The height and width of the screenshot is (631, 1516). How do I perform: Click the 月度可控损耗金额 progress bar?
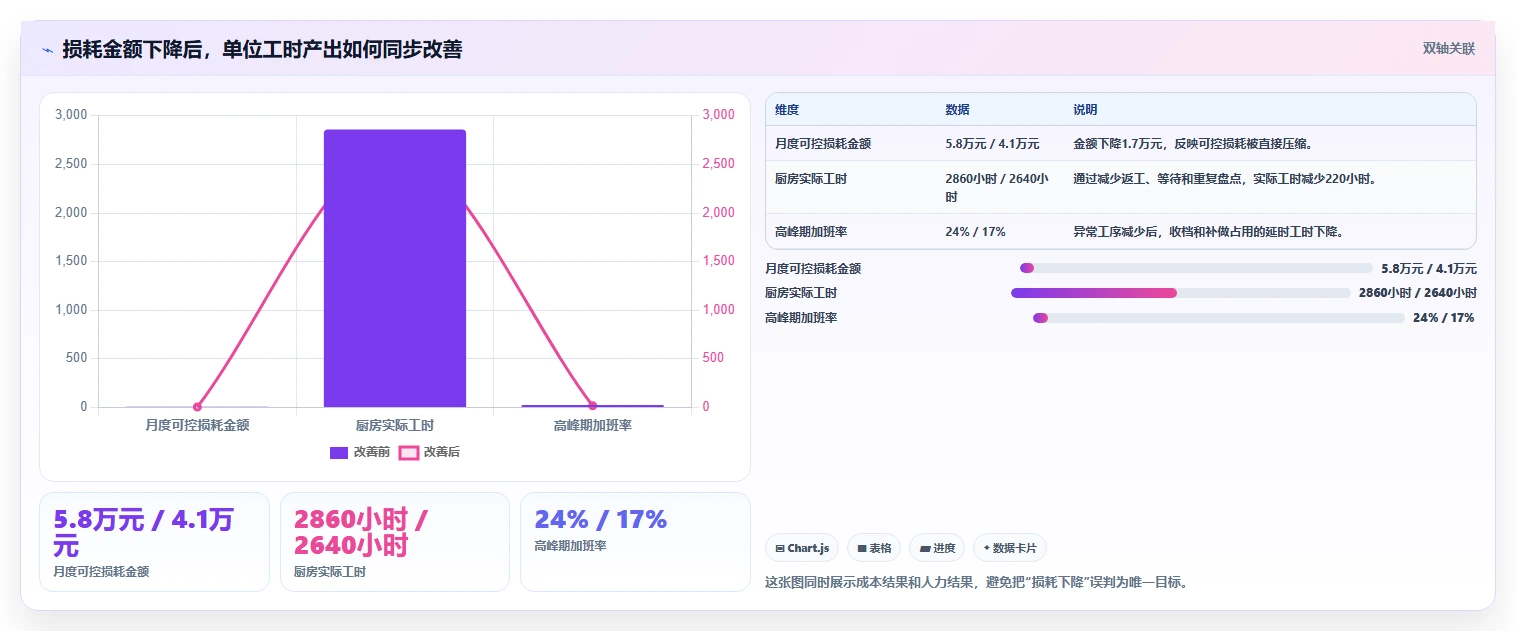[x=1196, y=268]
